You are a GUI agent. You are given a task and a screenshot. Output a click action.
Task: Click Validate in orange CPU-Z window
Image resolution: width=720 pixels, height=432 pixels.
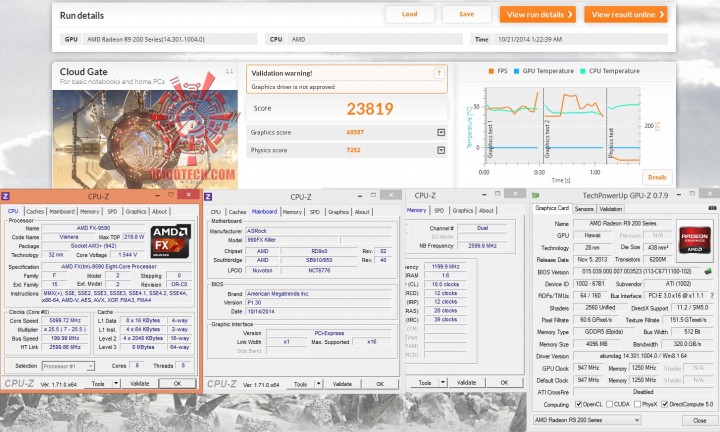click(x=140, y=383)
